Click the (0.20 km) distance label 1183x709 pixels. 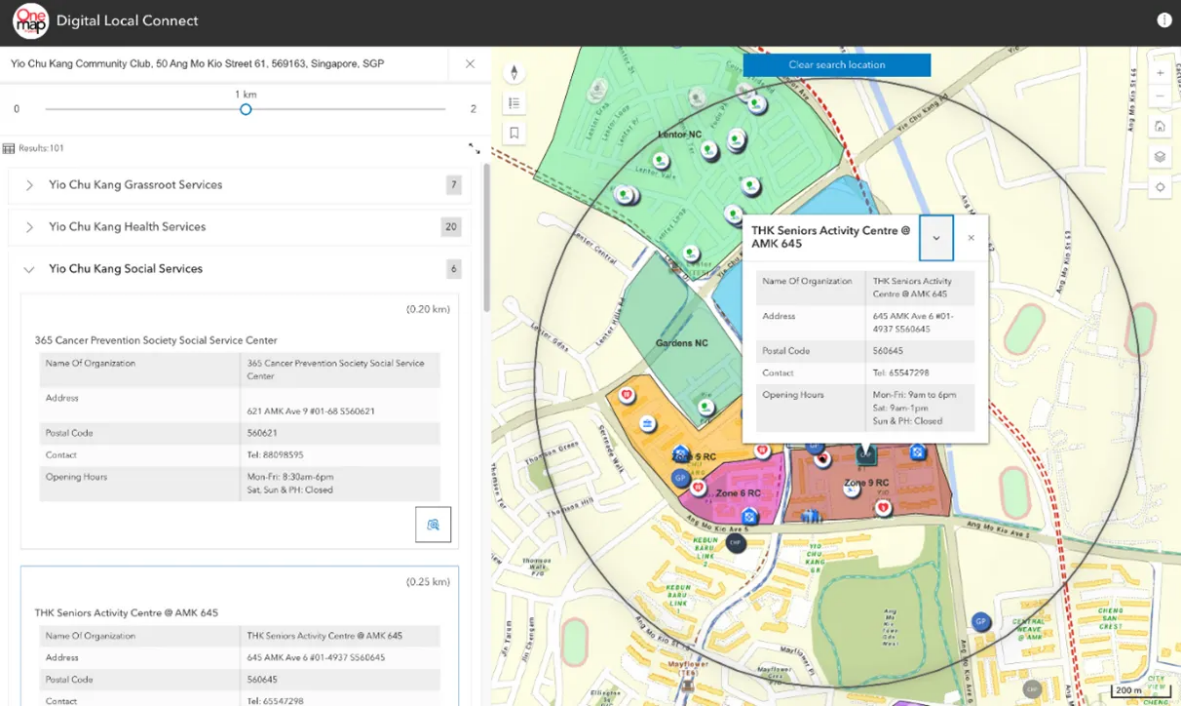tap(428, 309)
